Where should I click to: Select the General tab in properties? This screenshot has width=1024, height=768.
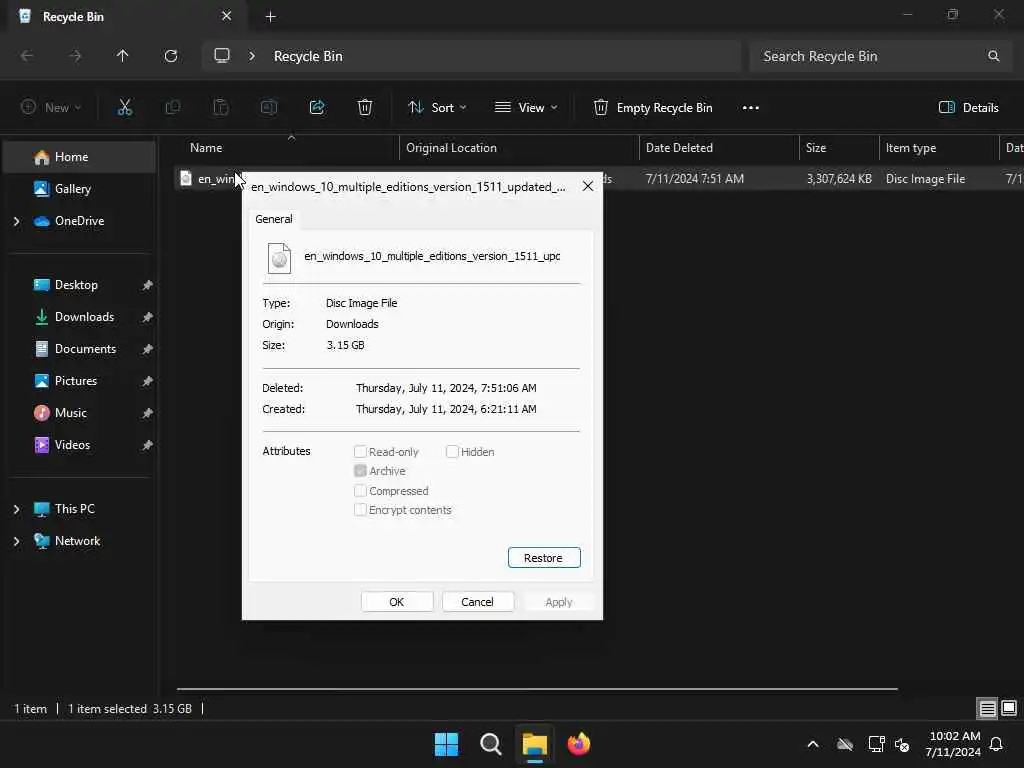click(274, 219)
